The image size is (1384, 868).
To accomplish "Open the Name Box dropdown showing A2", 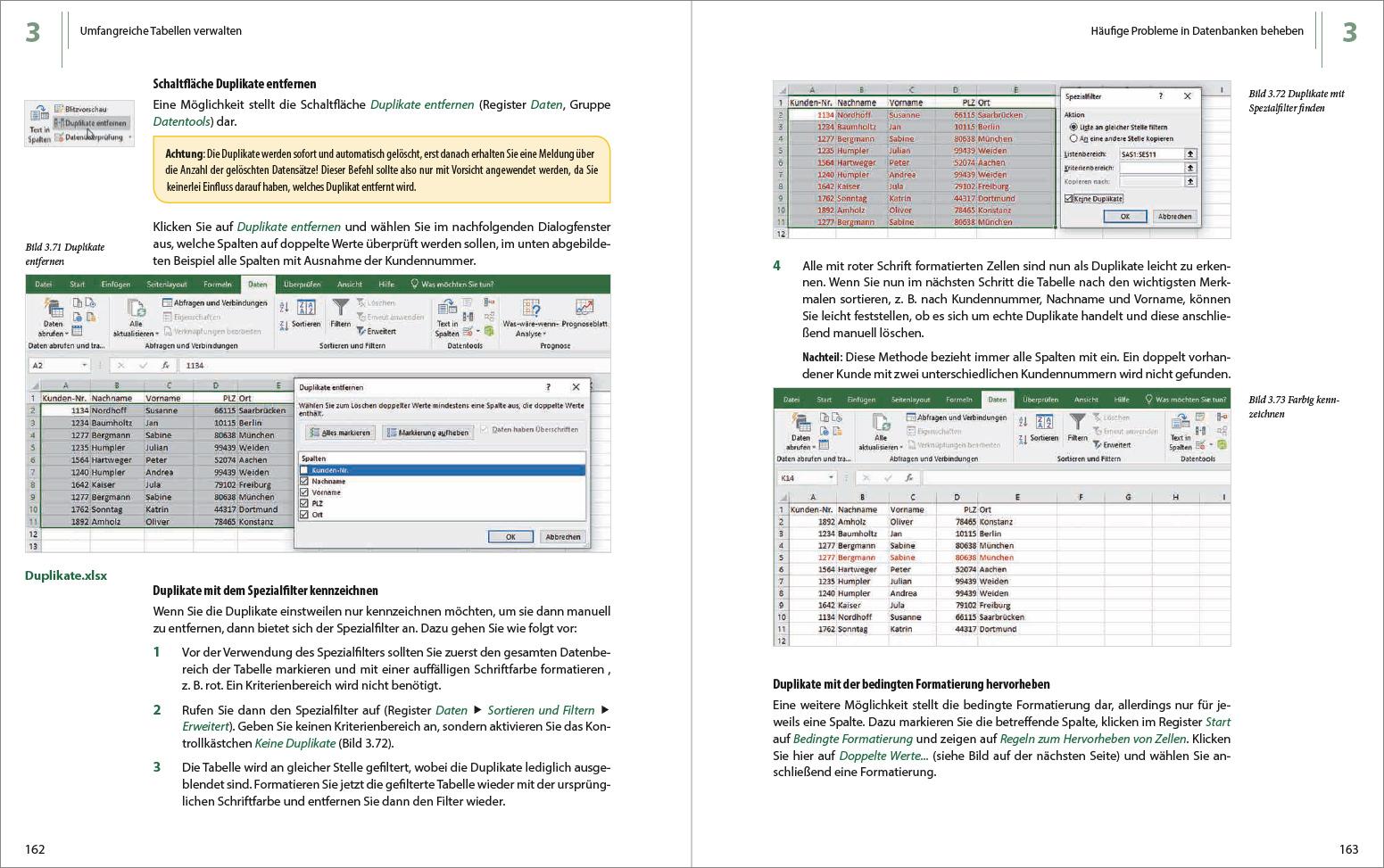I will (86, 364).
